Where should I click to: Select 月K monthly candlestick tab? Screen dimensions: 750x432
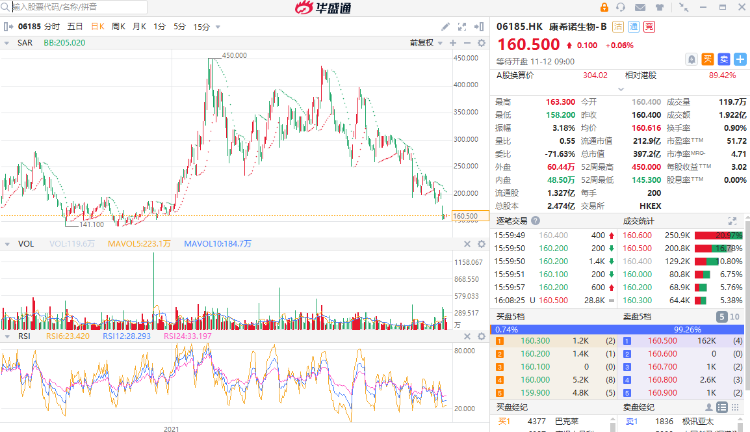[x=139, y=27]
